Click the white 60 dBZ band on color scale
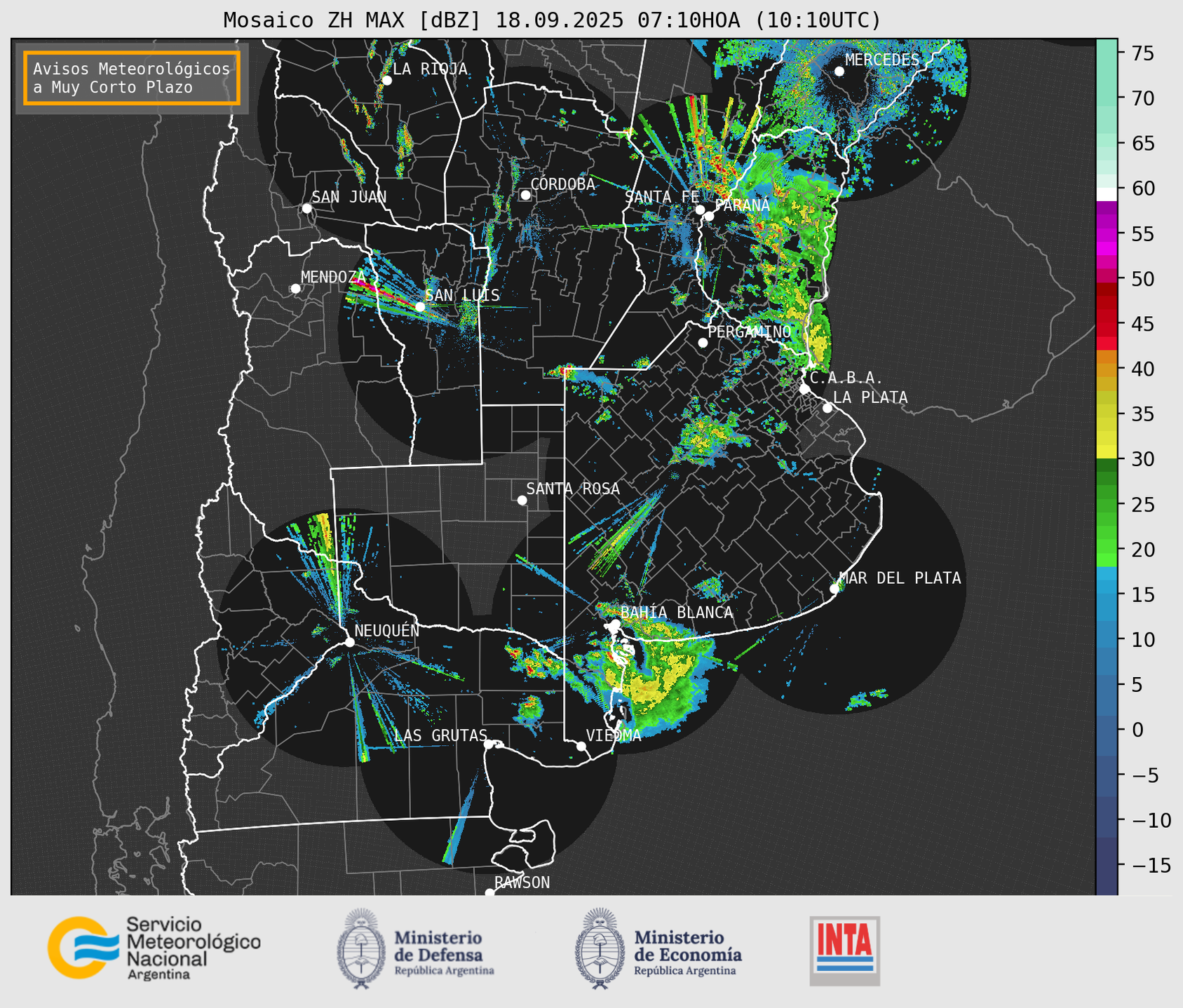Screen dimensions: 1183x1008 point(1107,193)
